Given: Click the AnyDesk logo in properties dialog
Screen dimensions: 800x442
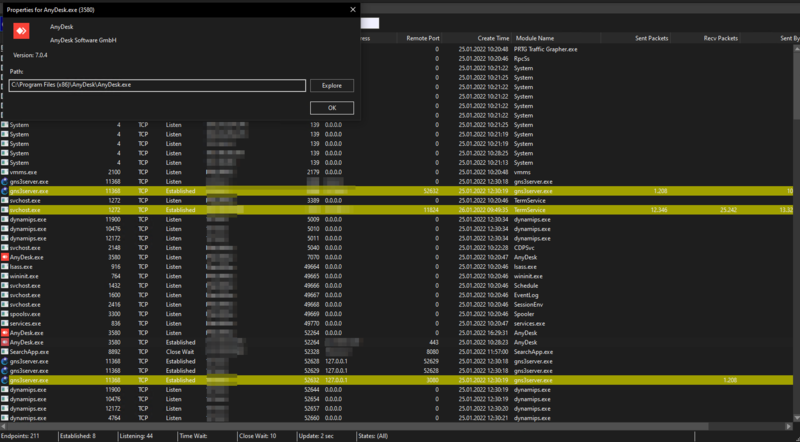Looking at the screenshot, I should coord(20,31).
